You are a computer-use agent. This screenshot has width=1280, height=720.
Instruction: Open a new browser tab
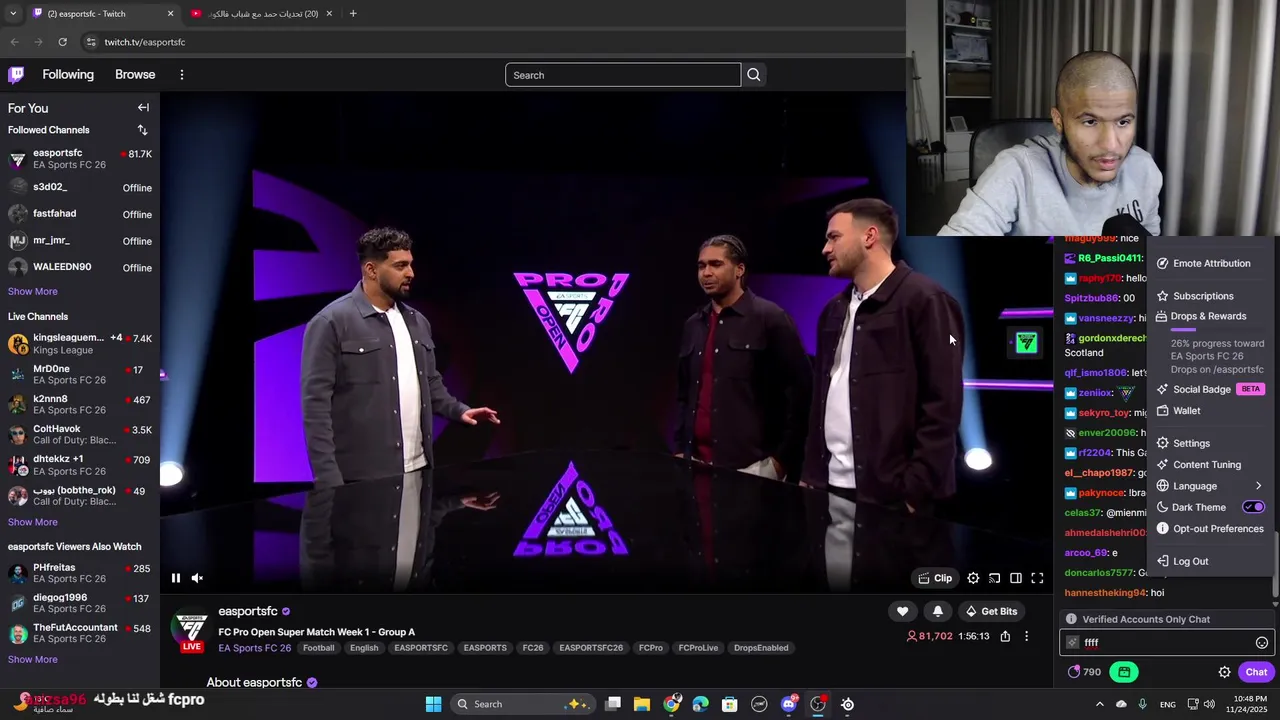[x=353, y=14]
